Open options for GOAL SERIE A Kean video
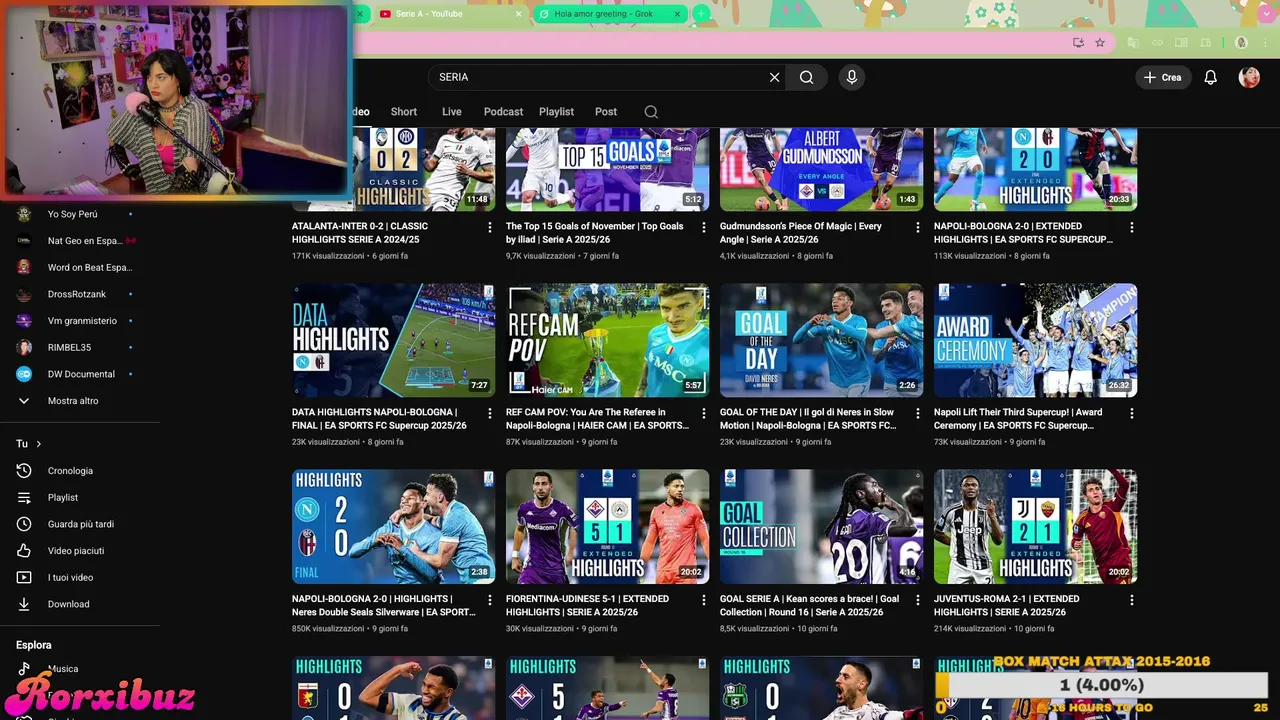The height and width of the screenshot is (720, 1280). coord(918,600)
